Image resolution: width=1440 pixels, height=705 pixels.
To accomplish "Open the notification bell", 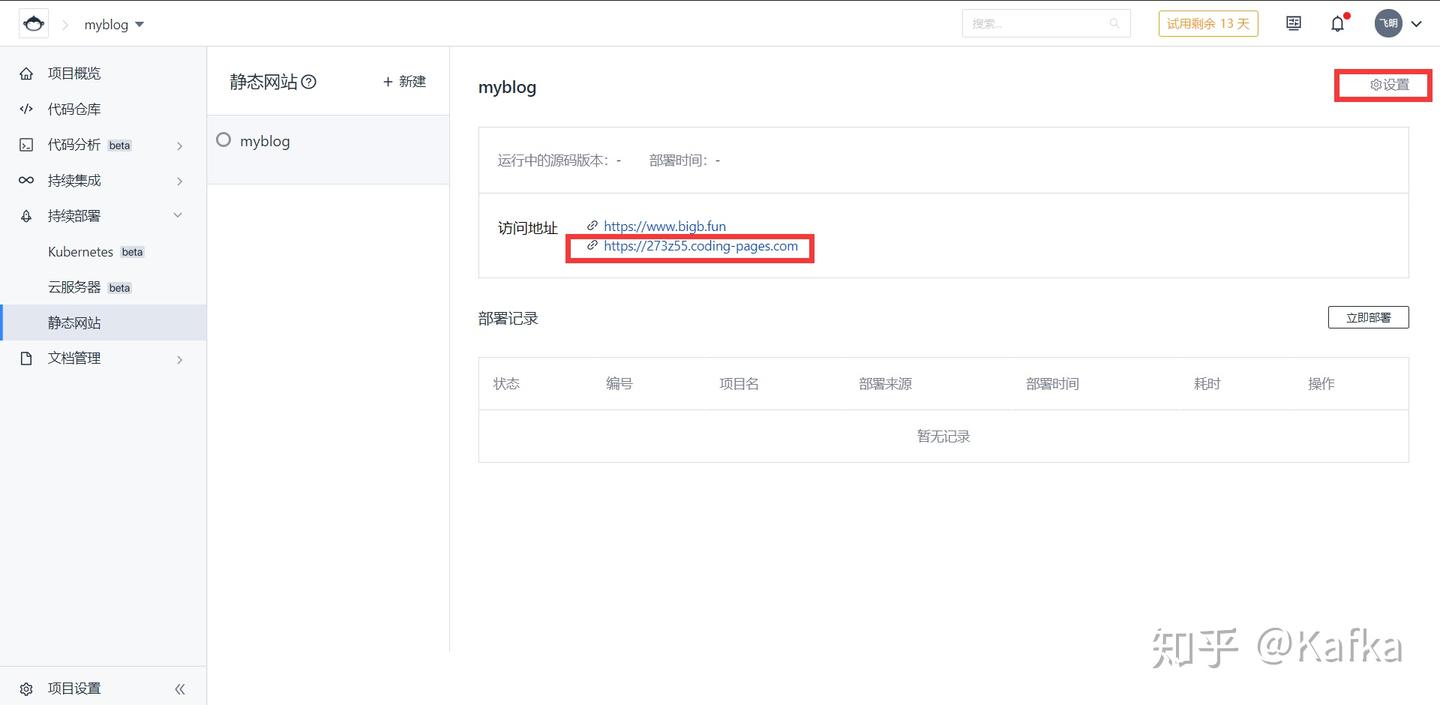I will point(1337,23).
